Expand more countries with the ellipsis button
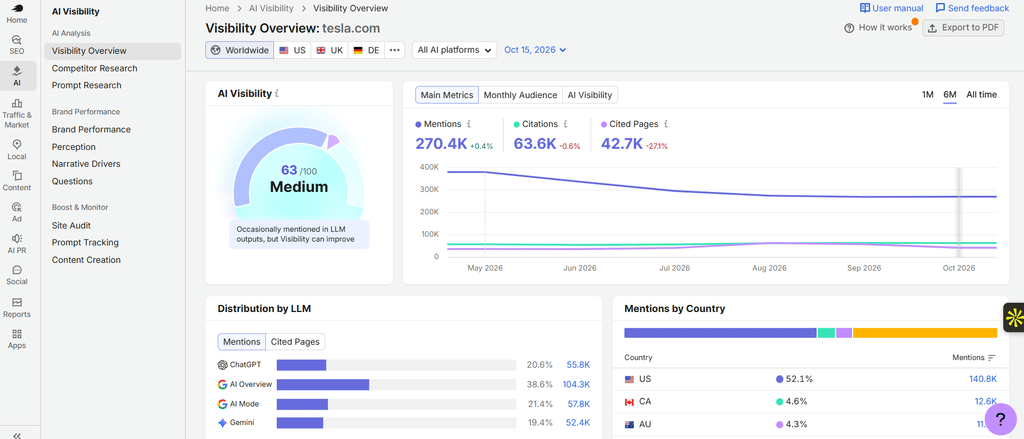 pyautogui.click(x=394, y=50)
